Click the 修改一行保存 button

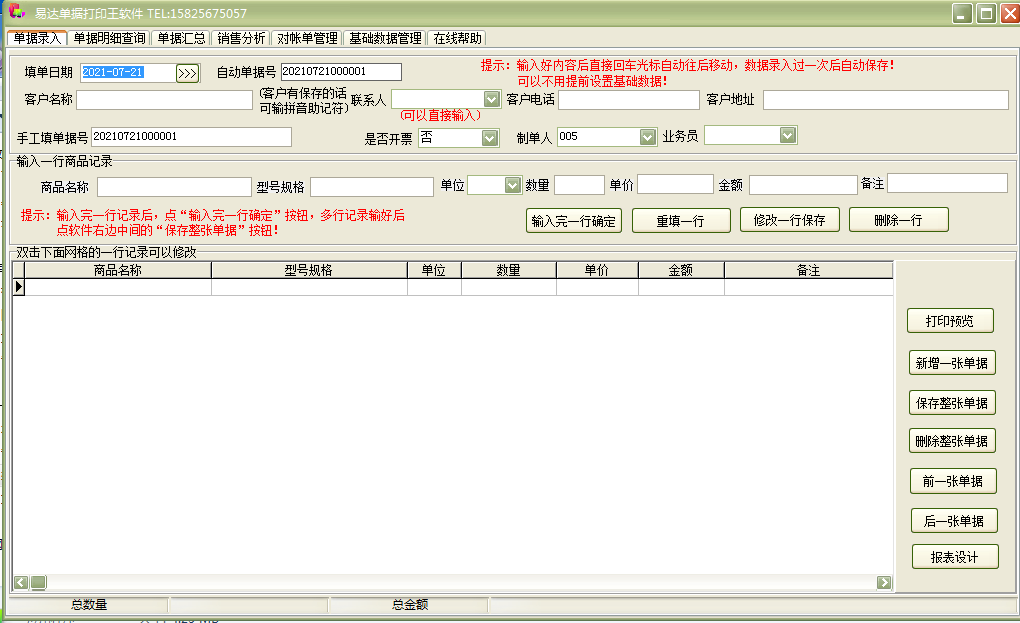click(788, 220)
